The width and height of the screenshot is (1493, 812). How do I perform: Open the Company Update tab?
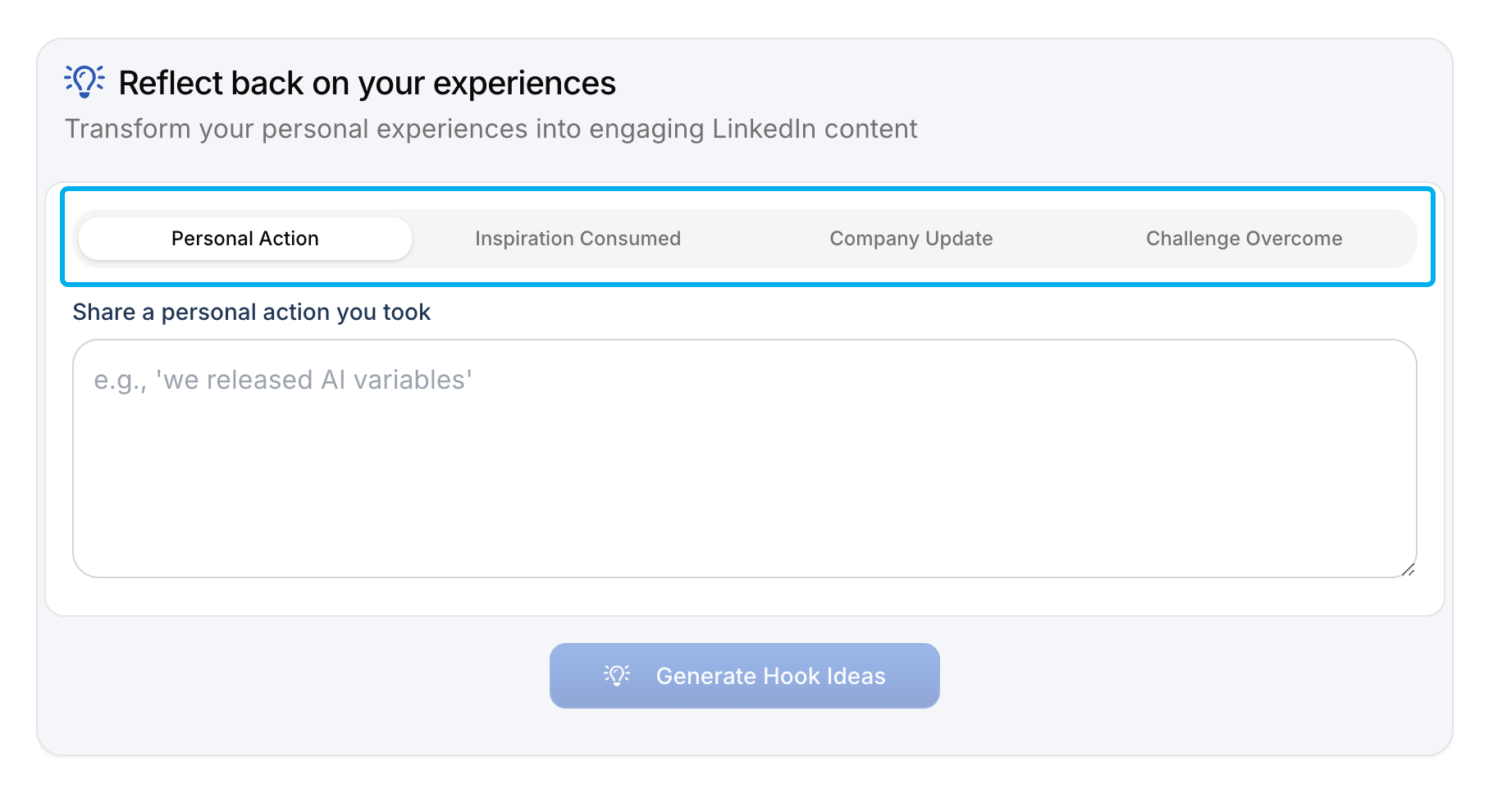(x=911, y=239)
